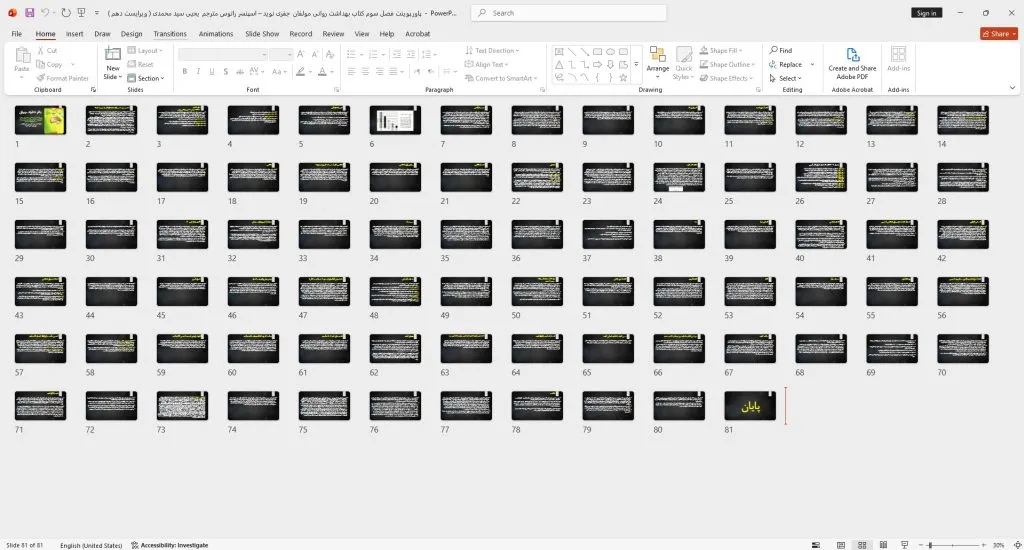Select the star shape in shapes gallery
The width and height of the screenshot is (1024, 550).
pyautogui.click(x=623, y=77)
